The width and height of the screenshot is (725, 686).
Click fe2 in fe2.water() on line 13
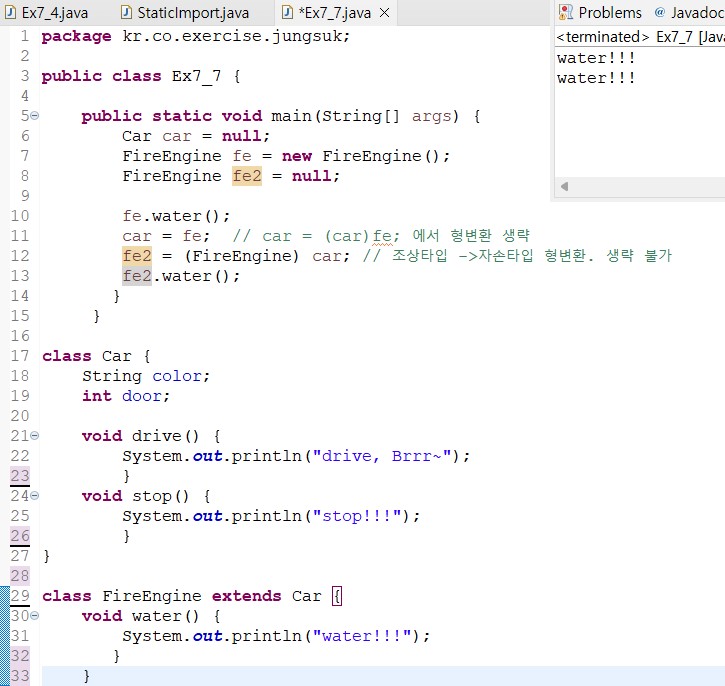[x=137, y=276]
